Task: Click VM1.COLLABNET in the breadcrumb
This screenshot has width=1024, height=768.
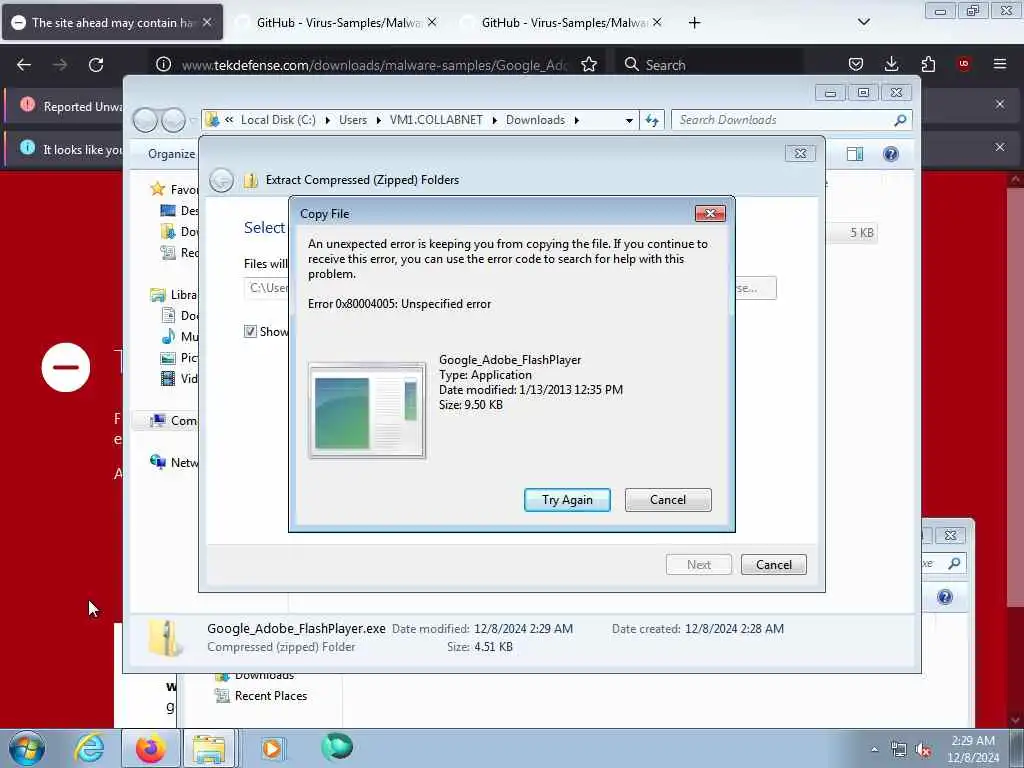Action: (x=436, y=120)
